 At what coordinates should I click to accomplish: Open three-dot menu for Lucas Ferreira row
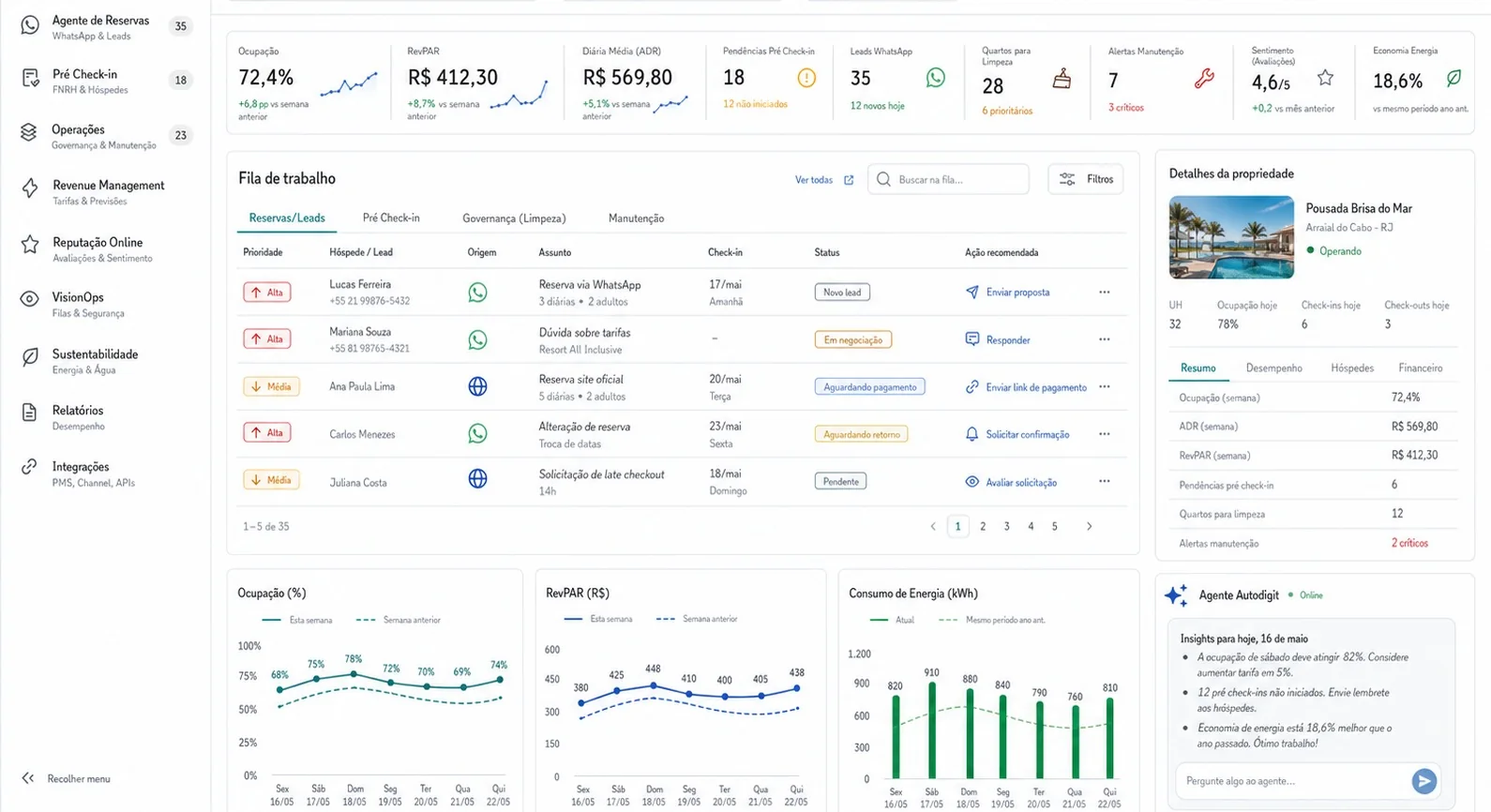[1105, 292]
